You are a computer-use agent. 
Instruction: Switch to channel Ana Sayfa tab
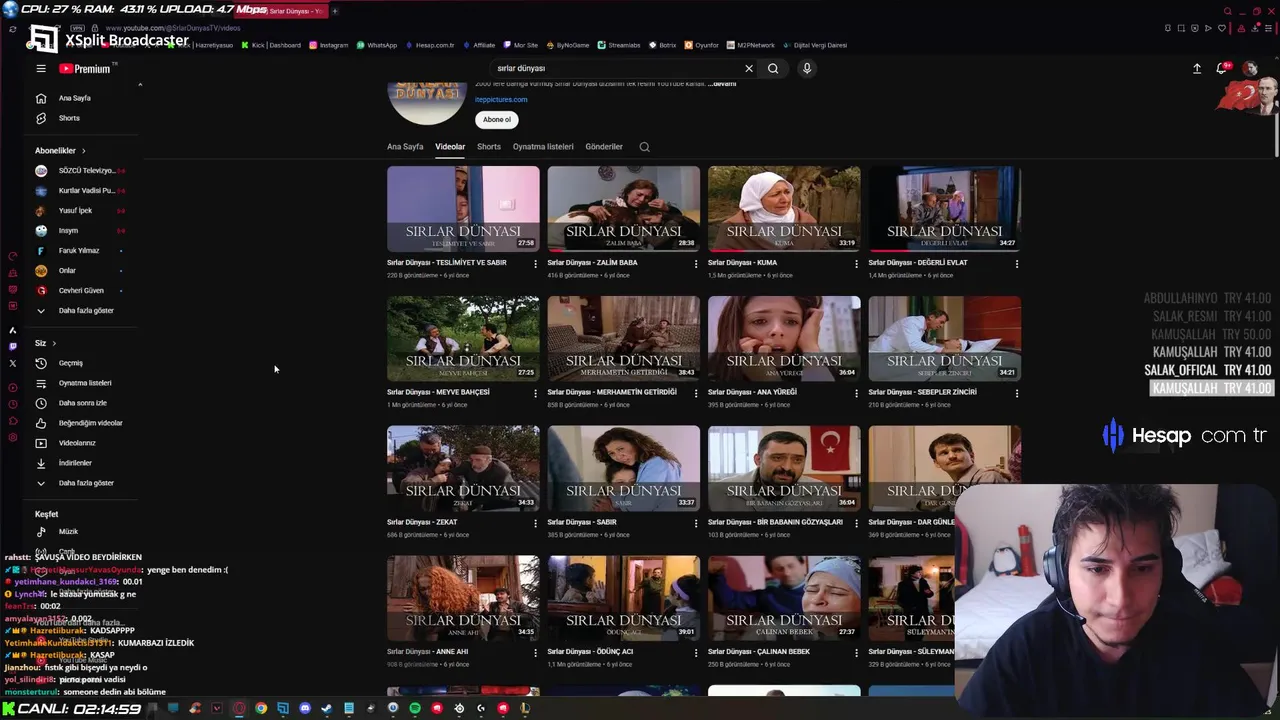tap(405, 147)
